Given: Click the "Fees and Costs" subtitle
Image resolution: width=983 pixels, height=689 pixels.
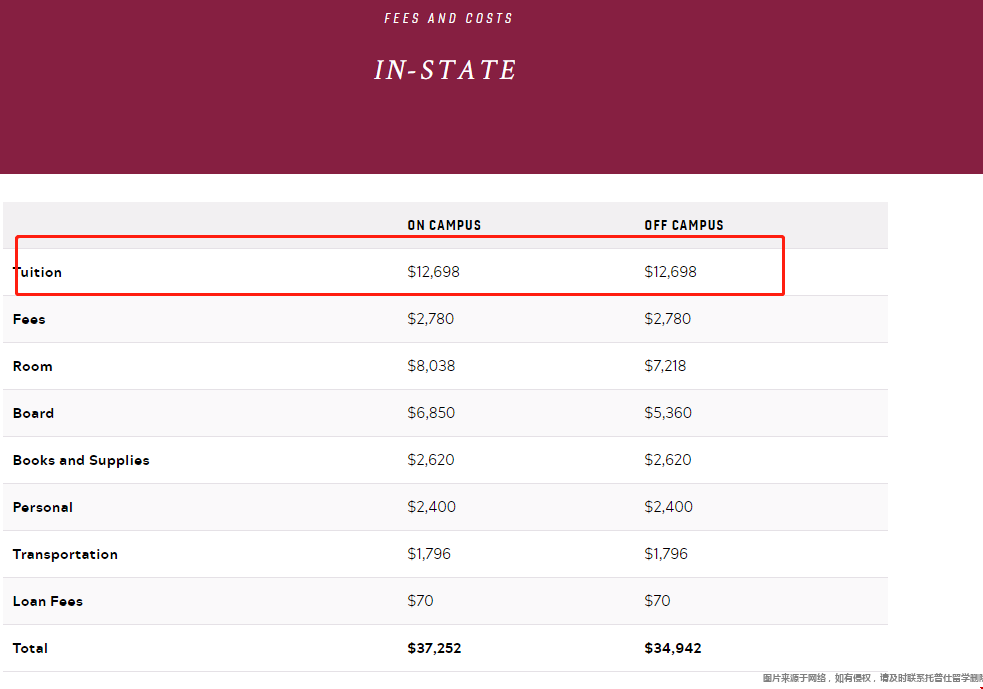Looking at the screenshot, I should pos(448,18).
